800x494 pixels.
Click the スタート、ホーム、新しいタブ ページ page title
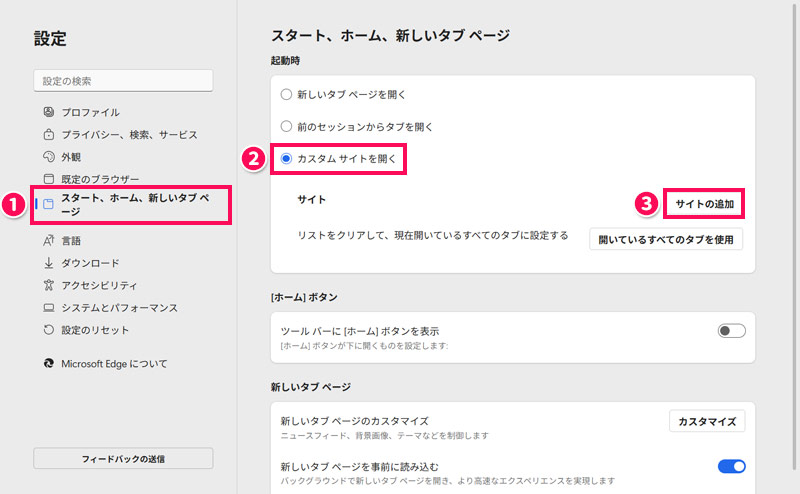(x=390, y=35)
